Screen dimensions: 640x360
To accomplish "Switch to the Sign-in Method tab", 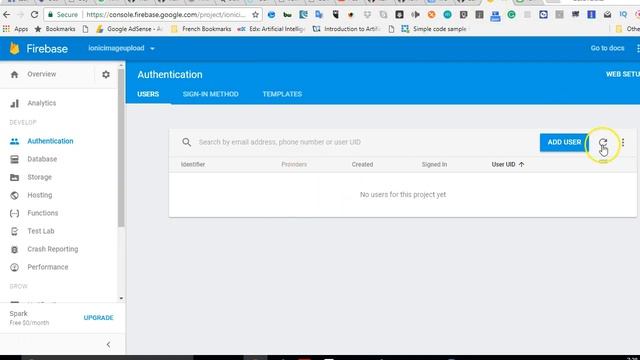I will tap(211, 94).
